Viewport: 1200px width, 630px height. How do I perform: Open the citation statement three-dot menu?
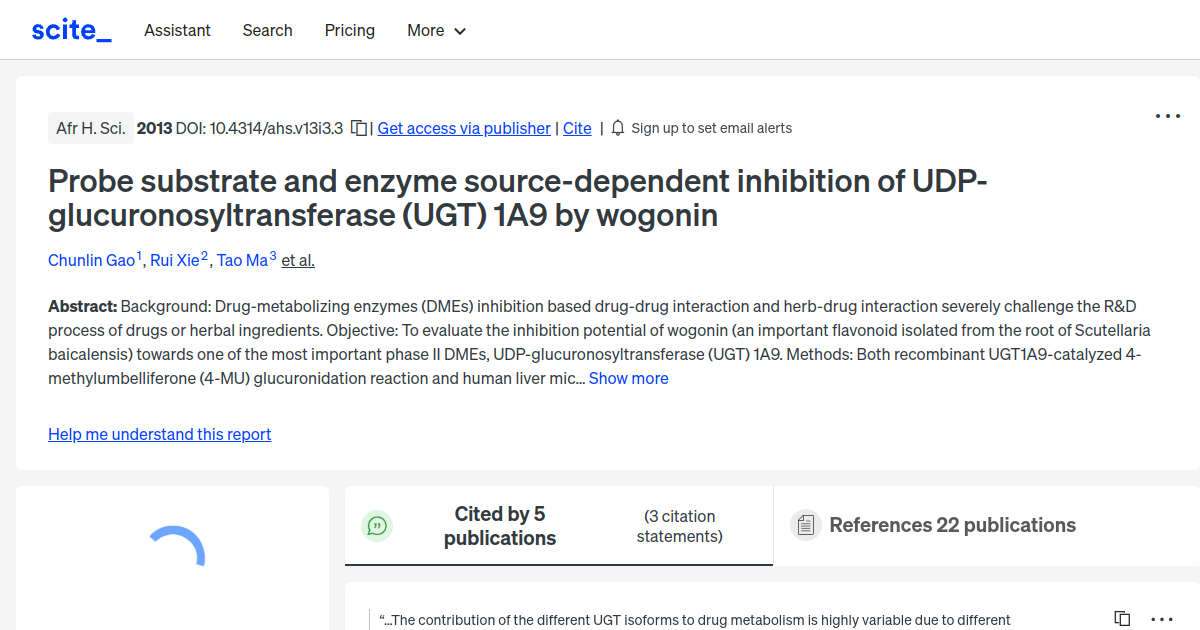[1162, 620]
